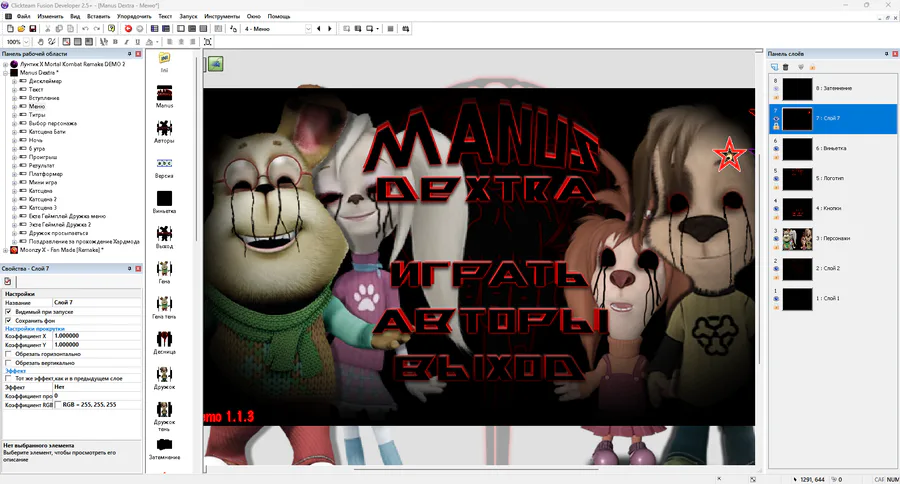Toggle visibility eye of layer 4 Кнопки
This screenshot has width=900, height=484.
coord(775,208)
